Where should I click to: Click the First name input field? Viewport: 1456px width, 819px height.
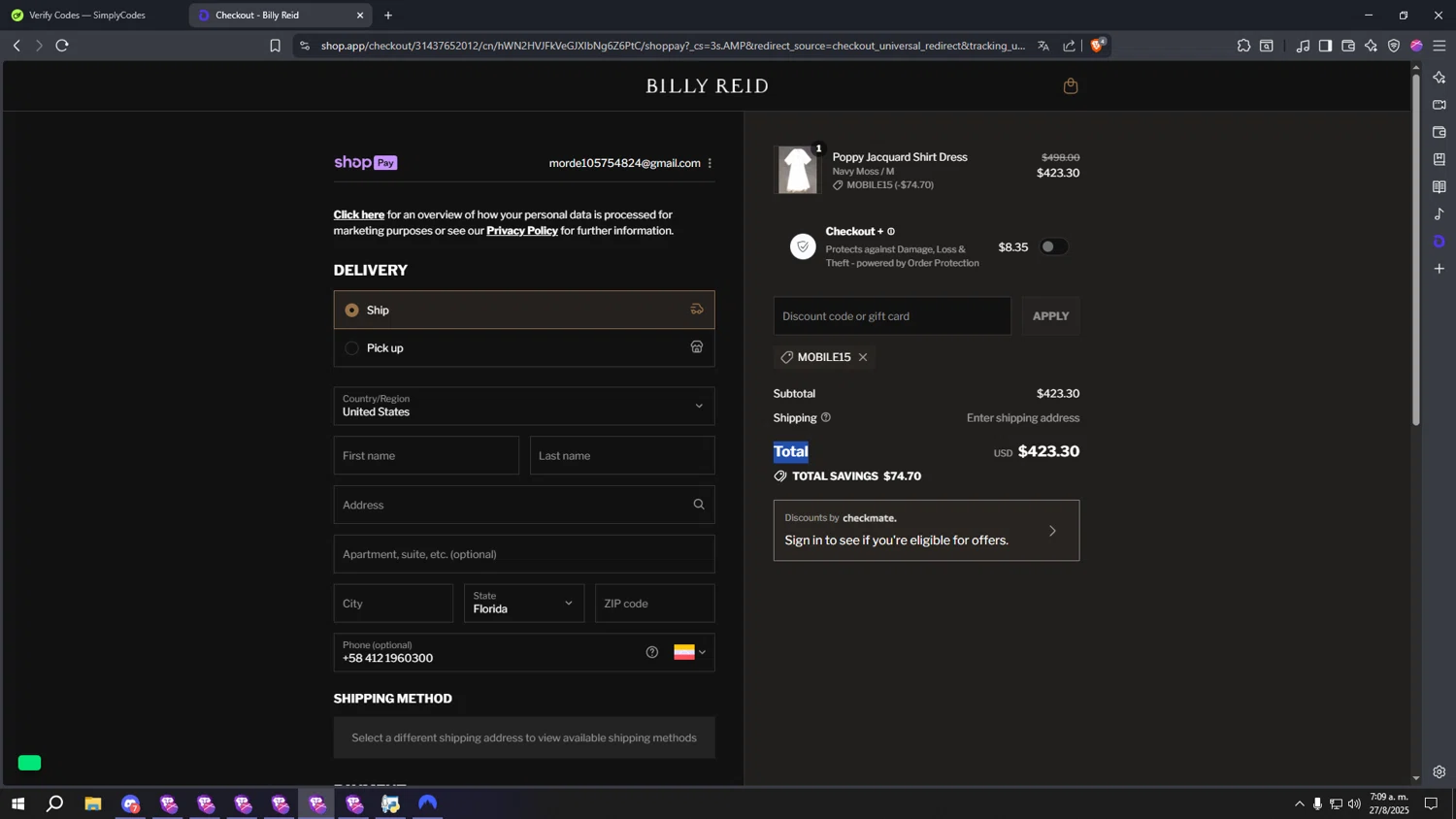[x=426, y=455]
